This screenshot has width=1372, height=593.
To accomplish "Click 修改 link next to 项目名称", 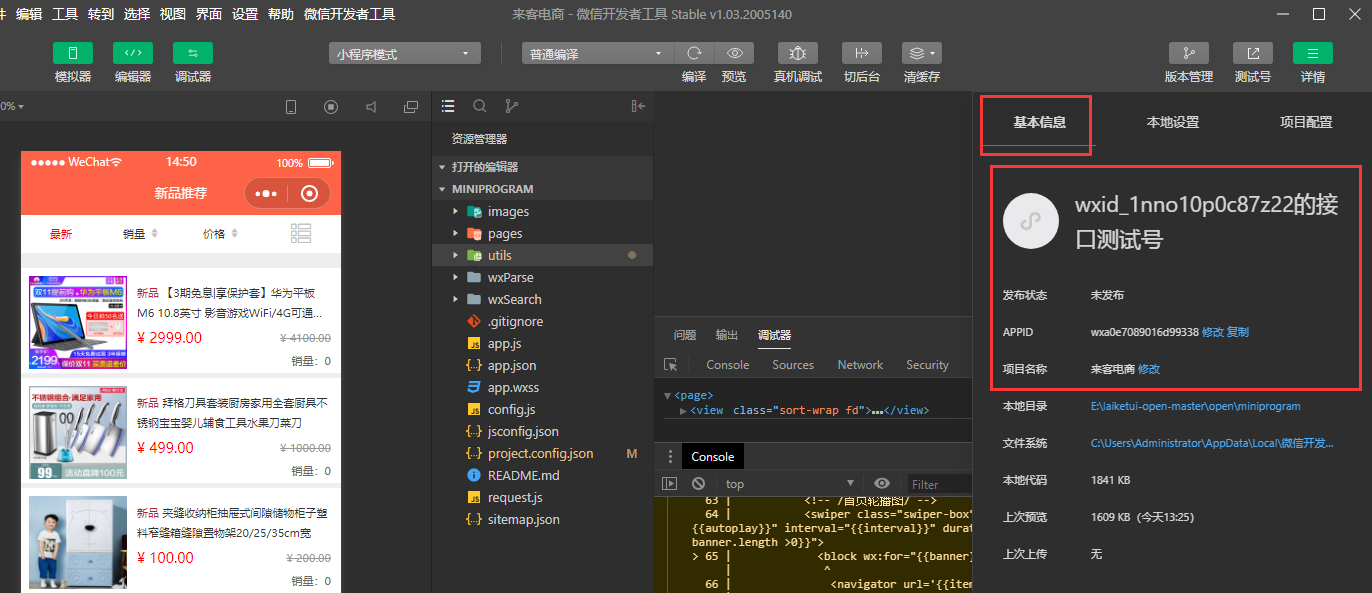I will point(1149,369).
